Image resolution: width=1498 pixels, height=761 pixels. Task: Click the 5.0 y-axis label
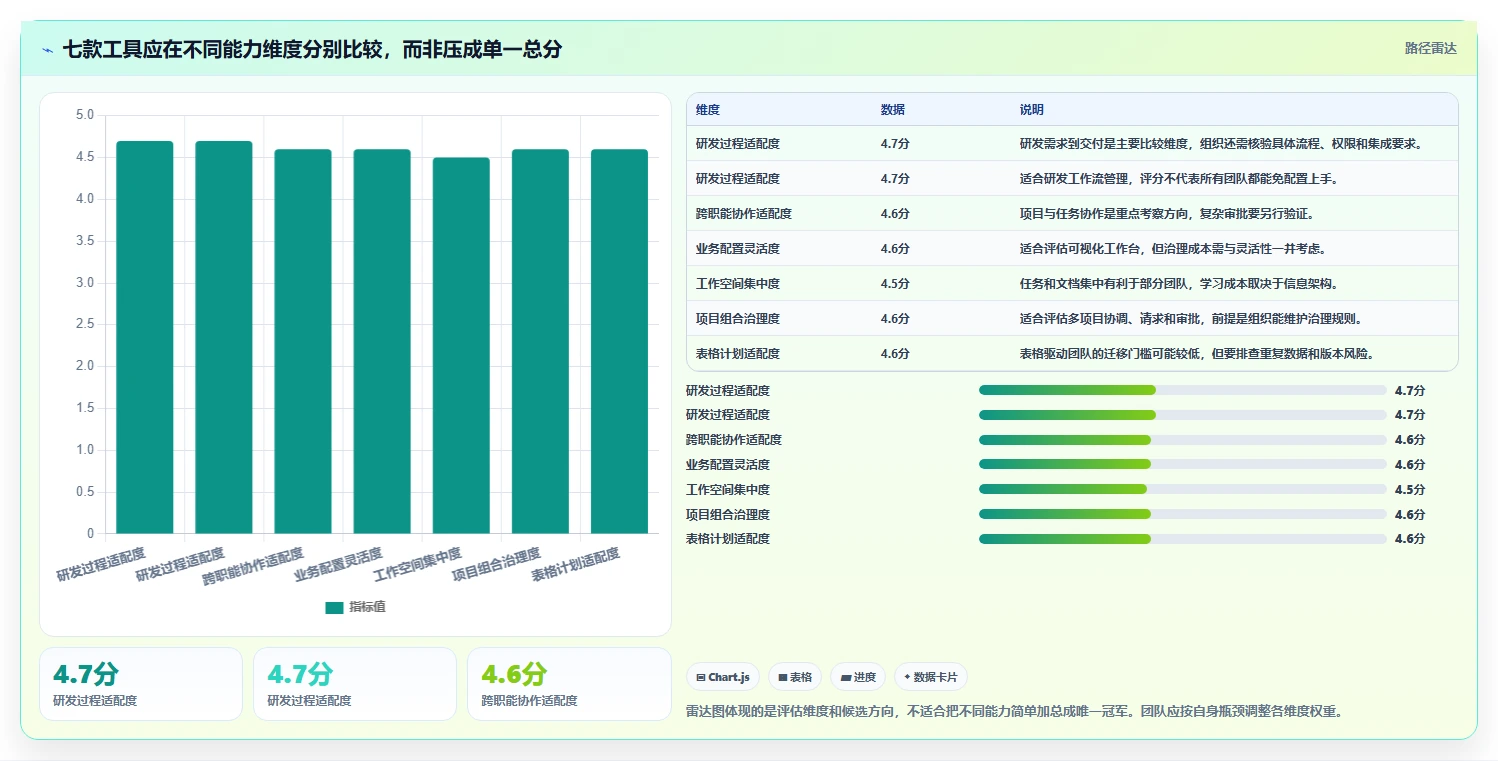[x=85, y=115]
